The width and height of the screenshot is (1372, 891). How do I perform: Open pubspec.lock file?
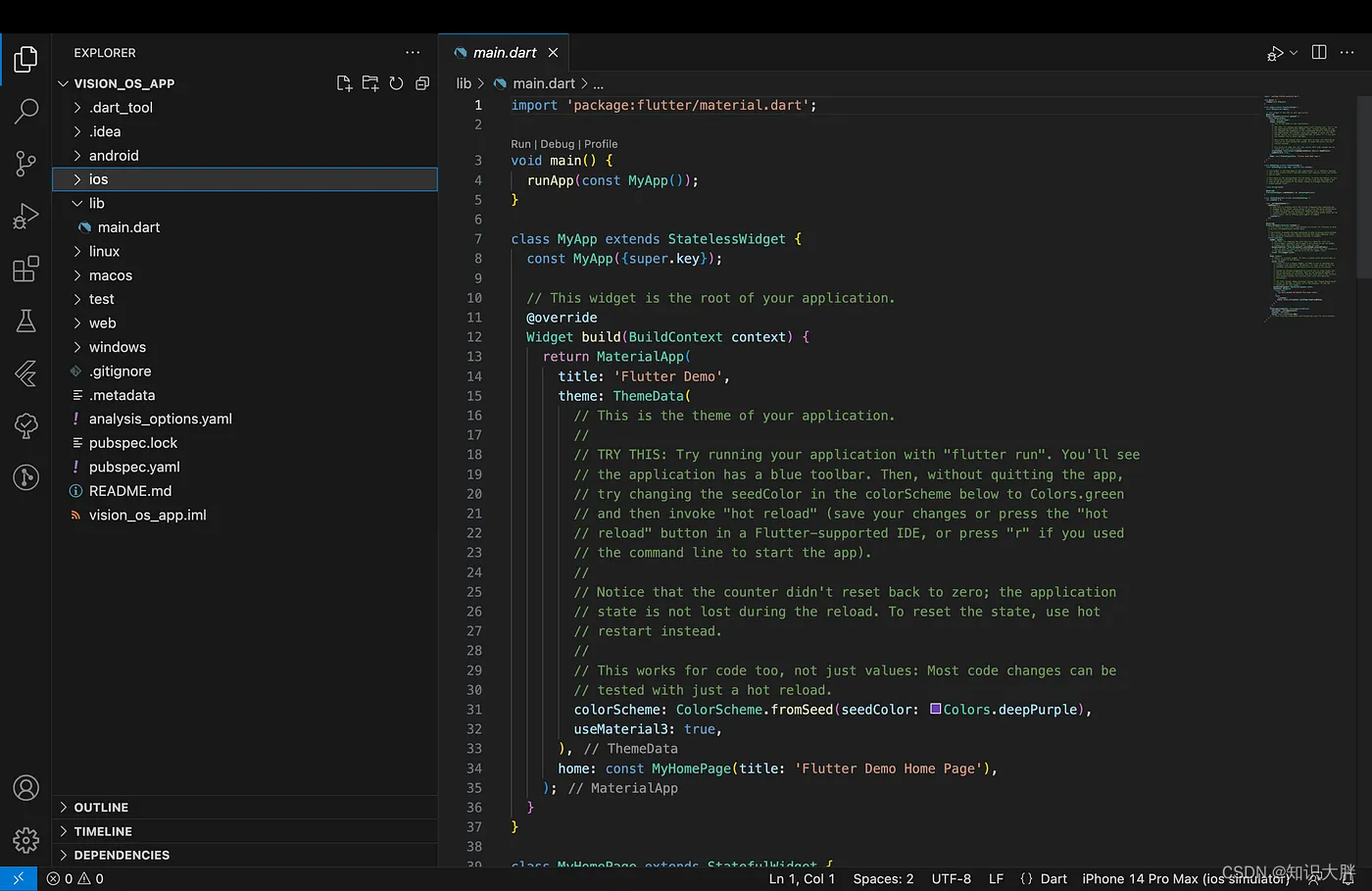click(245, 443)
